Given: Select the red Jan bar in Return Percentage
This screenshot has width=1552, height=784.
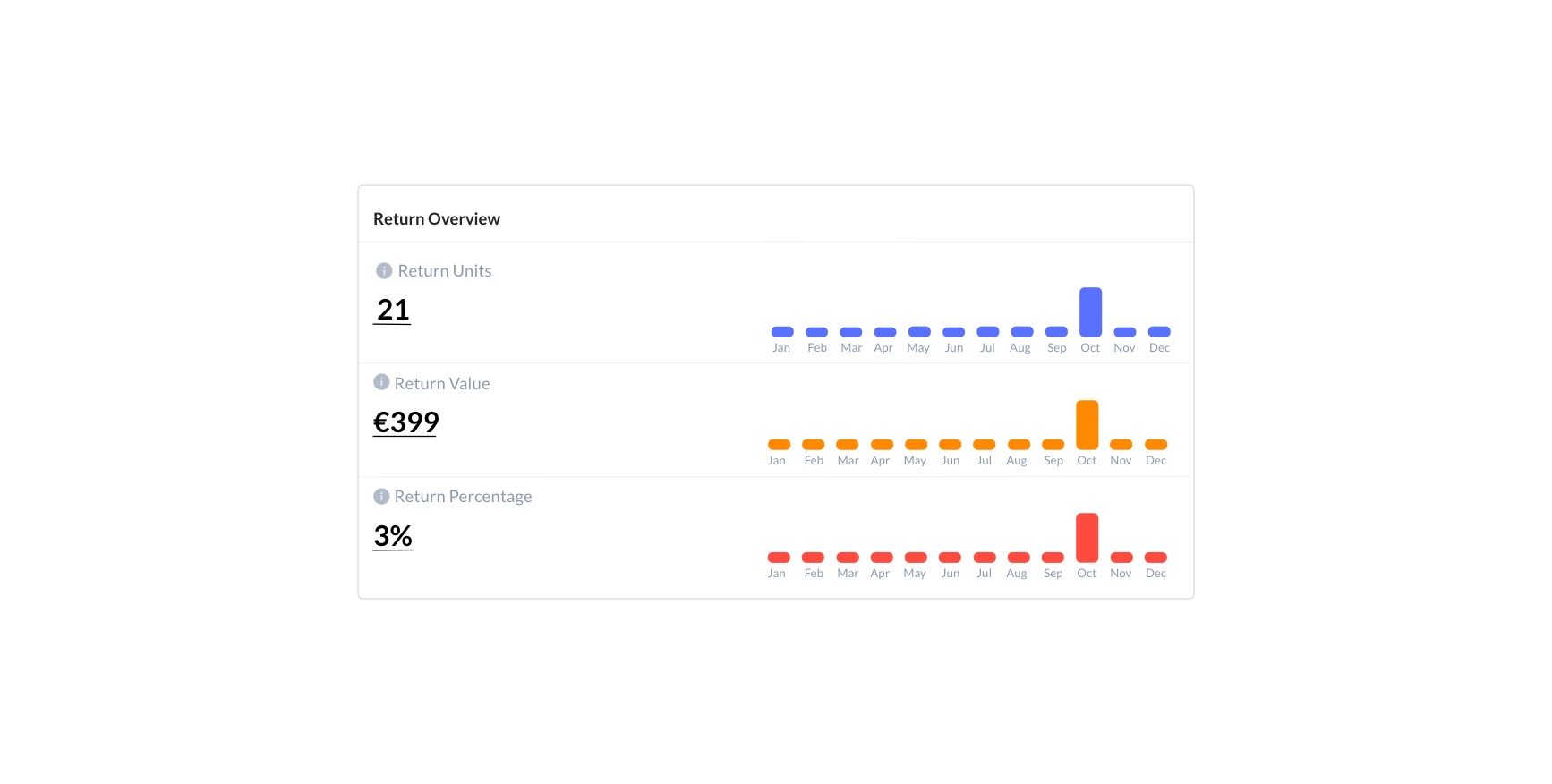Looking at the screenshot, I should coord(779,558).
